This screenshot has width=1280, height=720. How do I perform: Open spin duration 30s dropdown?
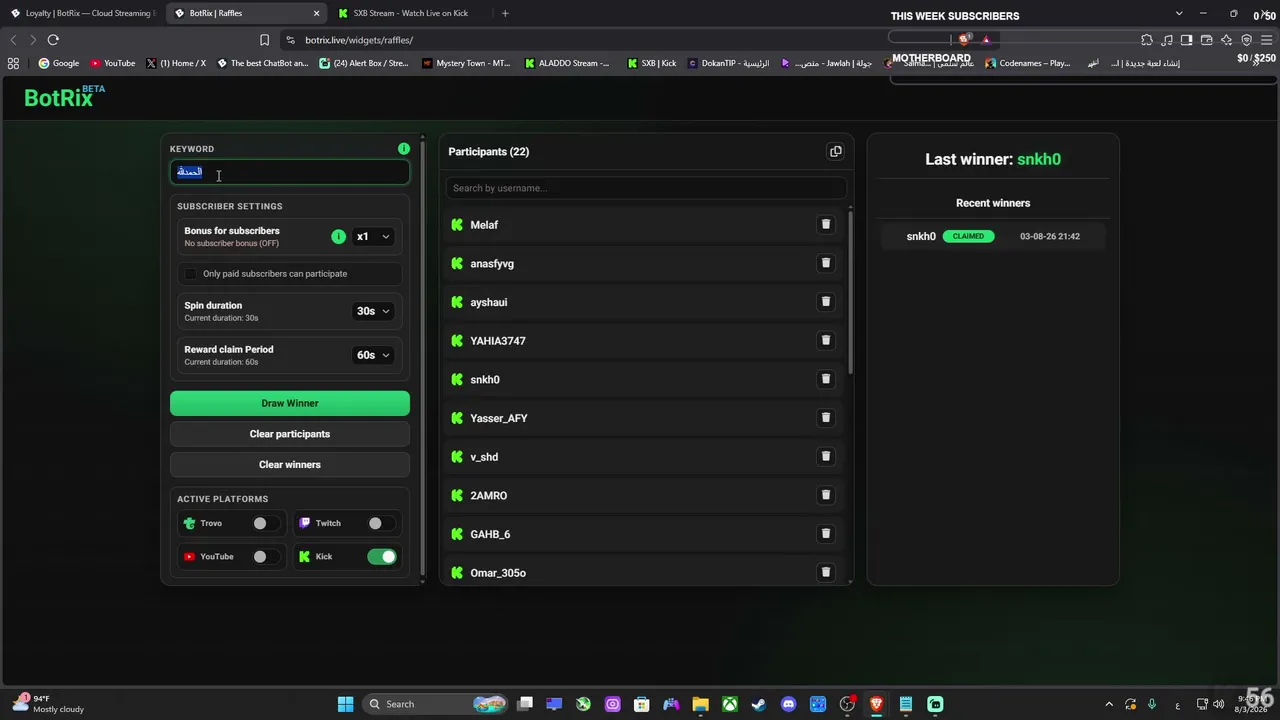coord(373,311)
